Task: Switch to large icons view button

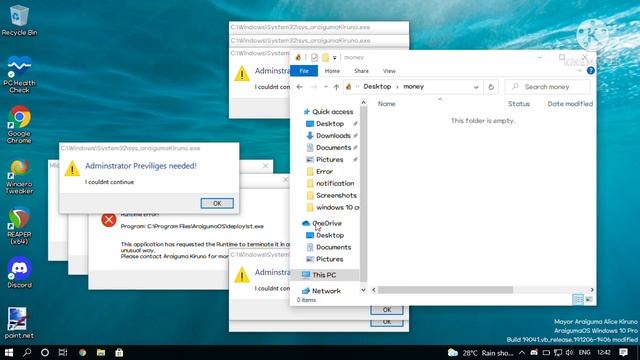Action: (x=589, y=300)
